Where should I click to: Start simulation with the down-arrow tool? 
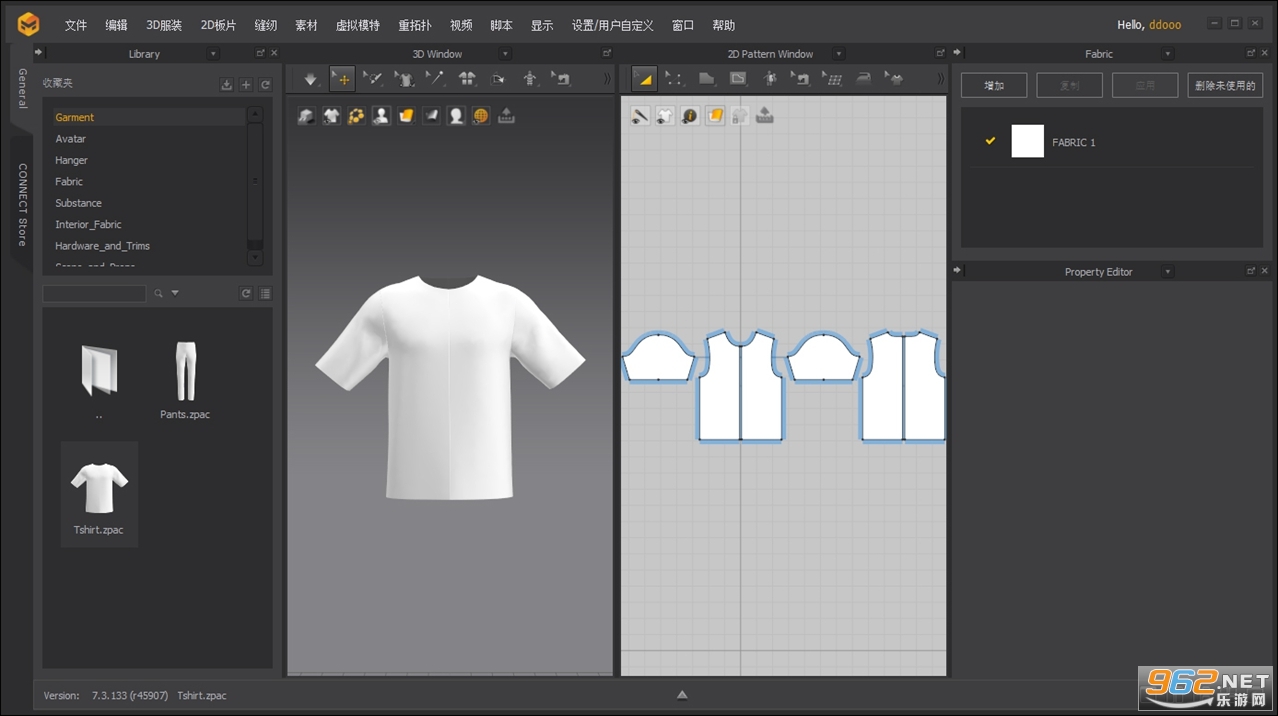tap(311, 79)
